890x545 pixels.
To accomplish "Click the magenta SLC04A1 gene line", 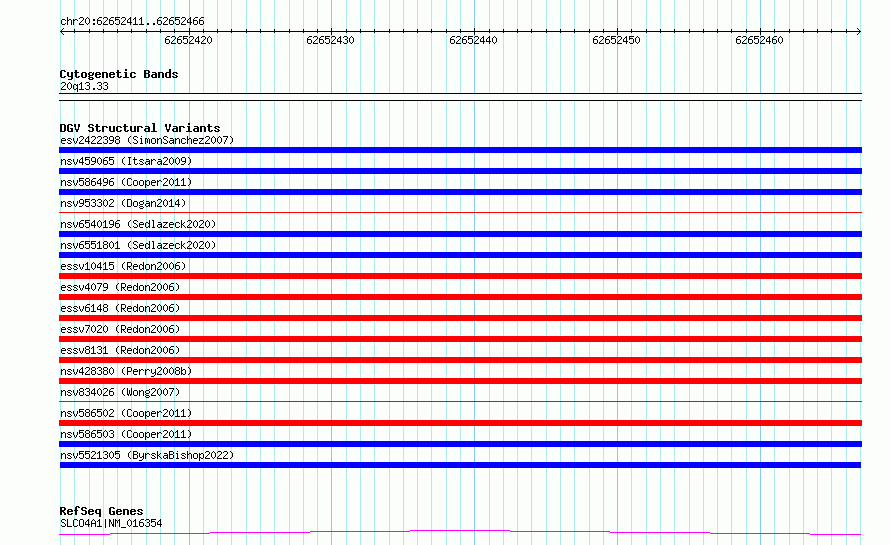I will pyautogui.click(x=460, y=532).
